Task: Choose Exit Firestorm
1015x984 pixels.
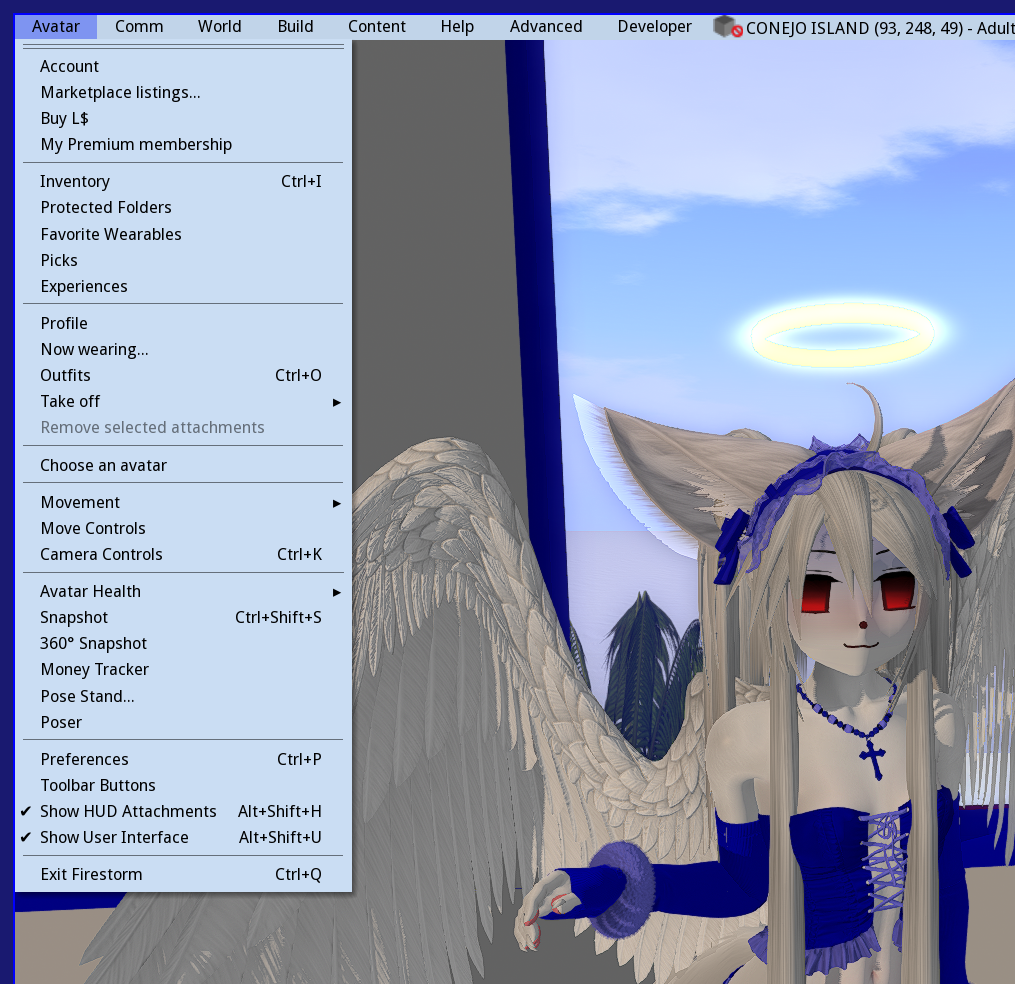Action: (183, 875)
